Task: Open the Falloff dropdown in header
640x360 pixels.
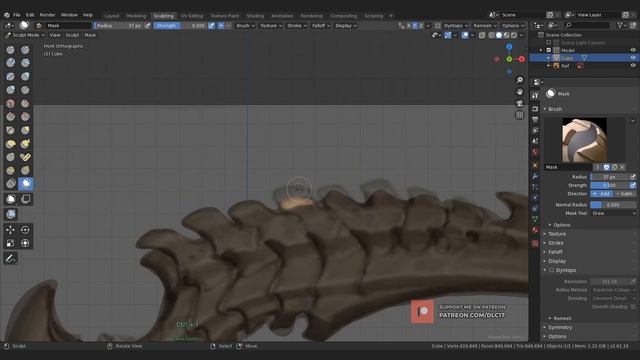Action: pos(321,25)
